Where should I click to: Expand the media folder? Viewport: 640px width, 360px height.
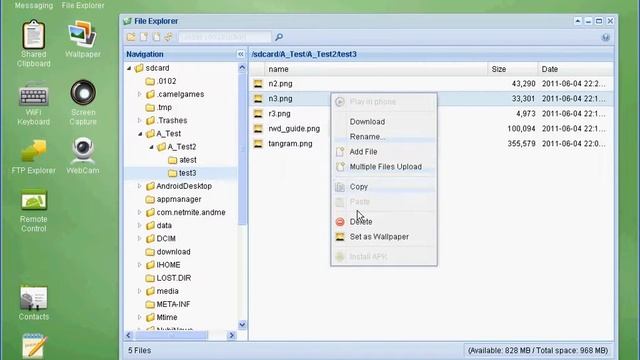(140, 291)
